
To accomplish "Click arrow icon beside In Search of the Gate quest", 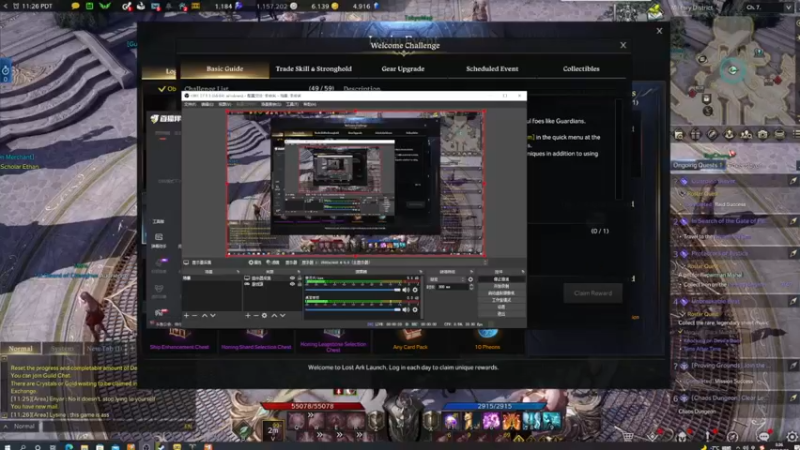I will coord(792,221).
